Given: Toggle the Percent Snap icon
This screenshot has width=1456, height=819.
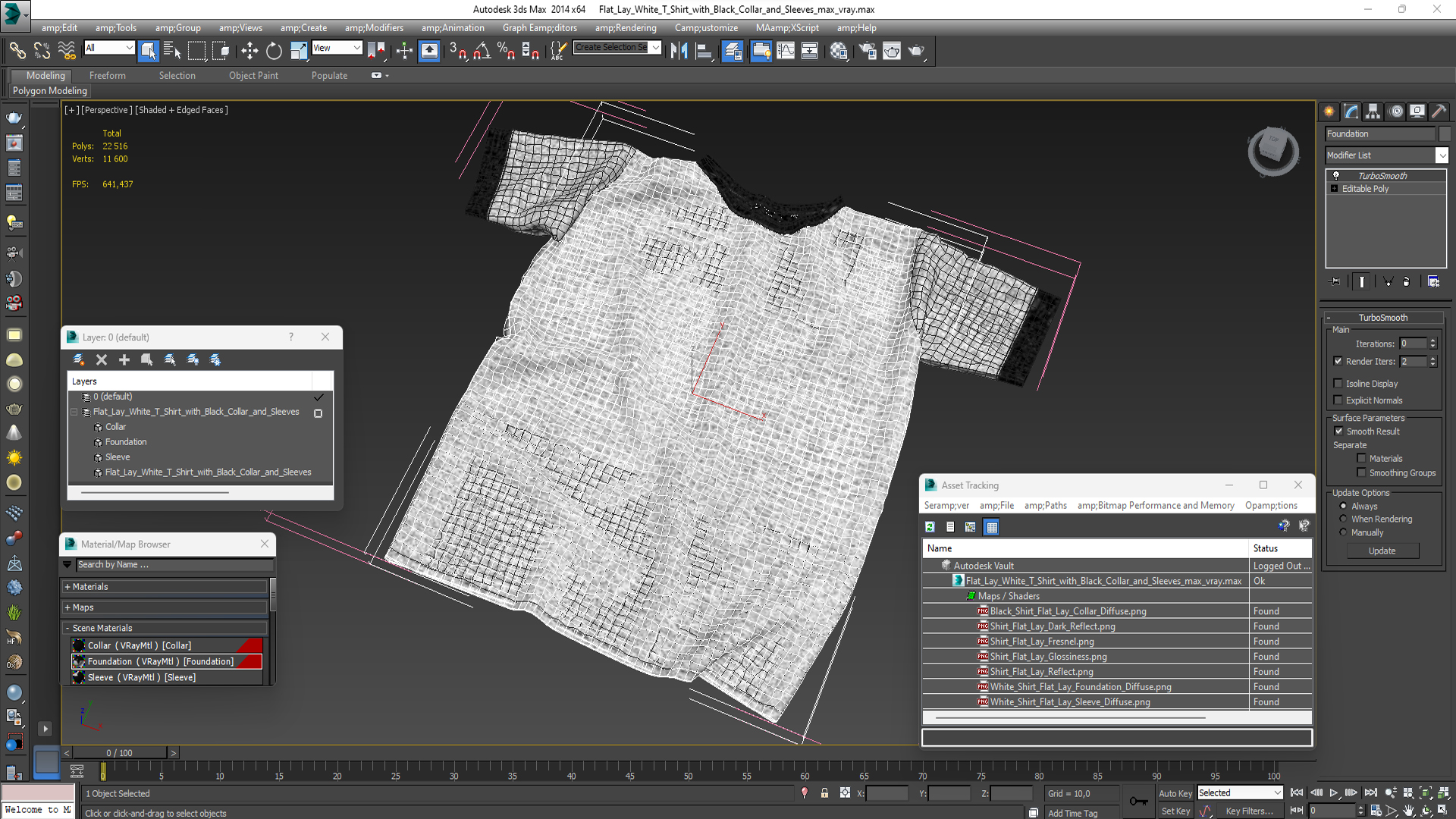Looking at the screenshot, I should [506, 51].
